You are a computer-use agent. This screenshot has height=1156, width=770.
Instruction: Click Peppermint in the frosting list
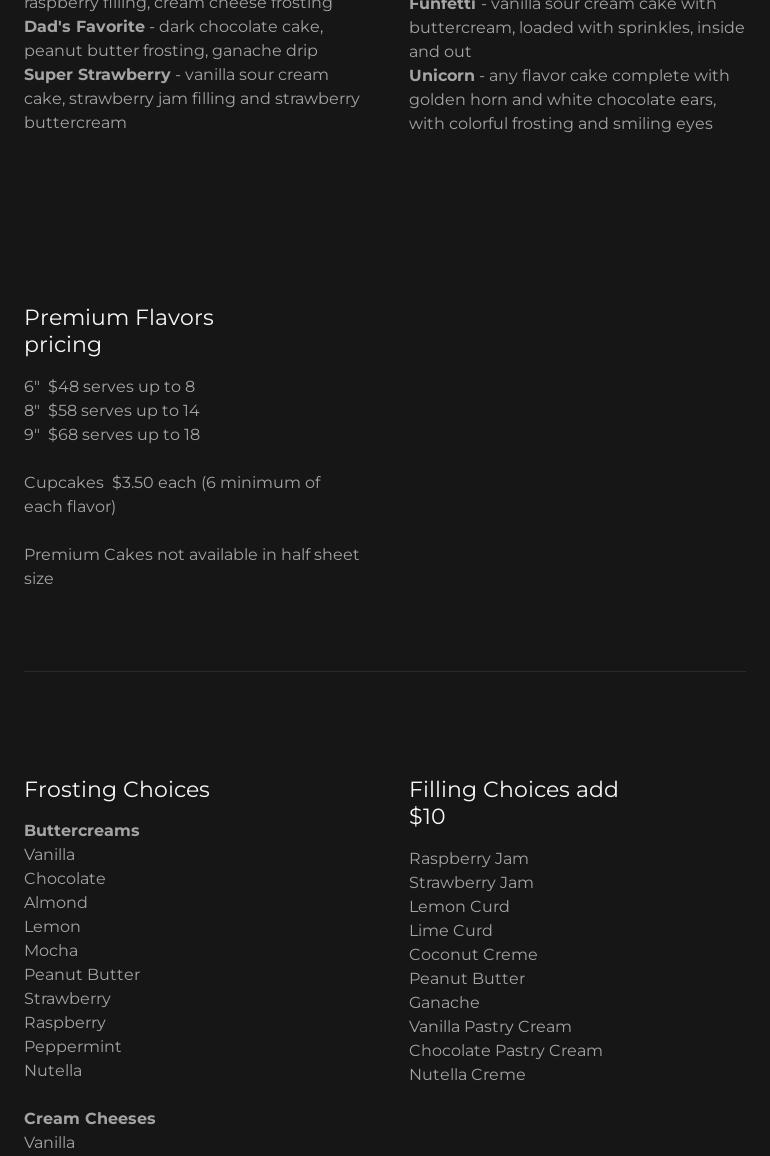pyautogui.click(x=73, y=1047)
